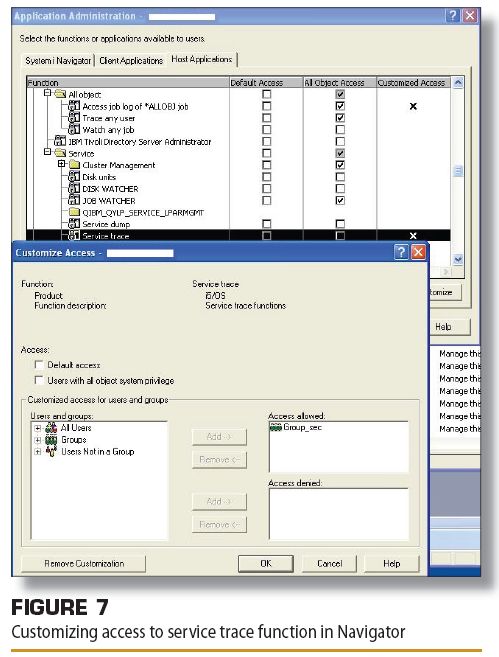Click the function list vertical scrollbar thumb
The height and width of the screenshot is (657, 499).
pyautogui.click(x=458, y=171)
